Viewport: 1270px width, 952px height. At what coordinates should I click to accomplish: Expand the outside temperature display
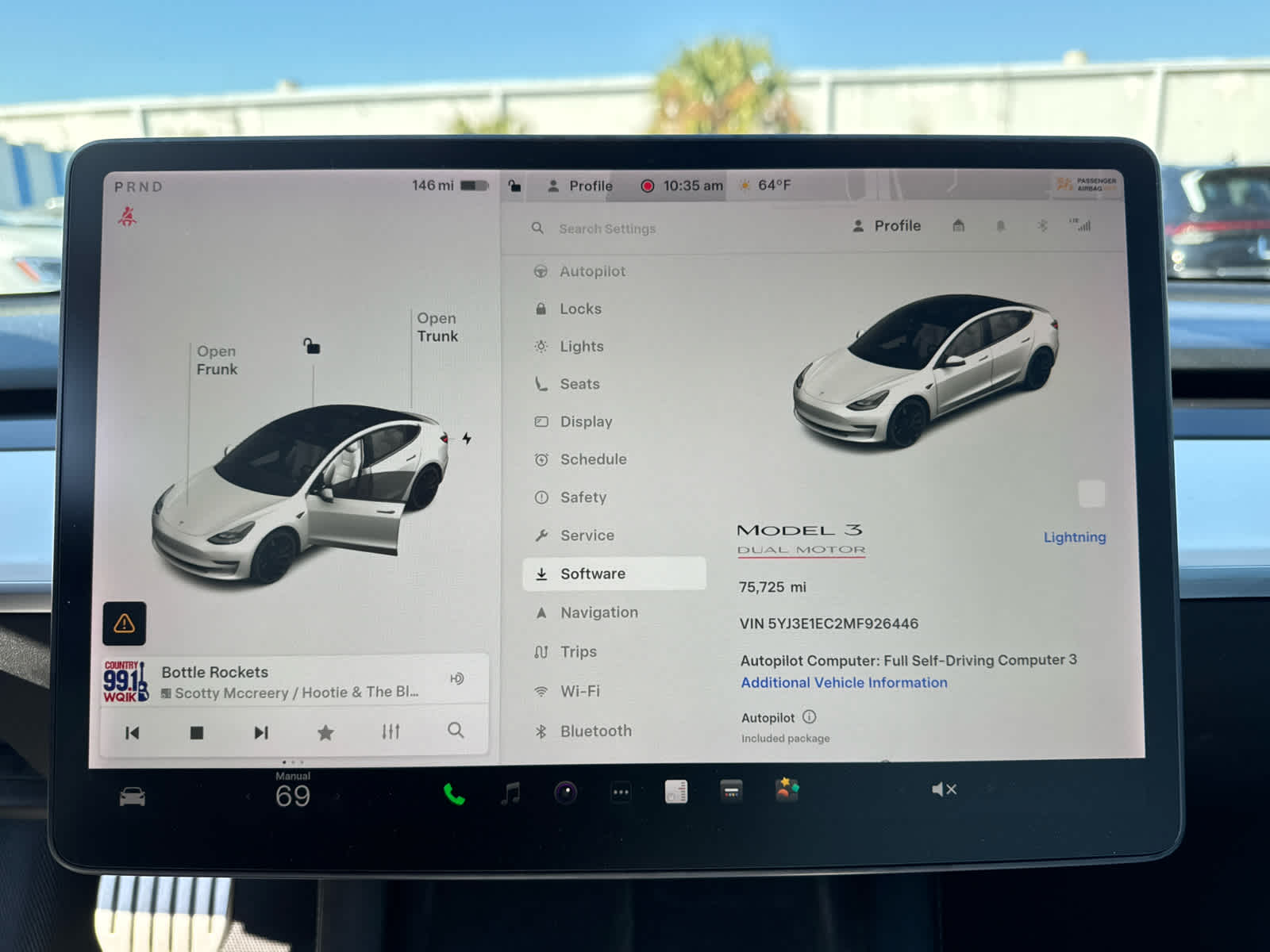coord(768,185)
